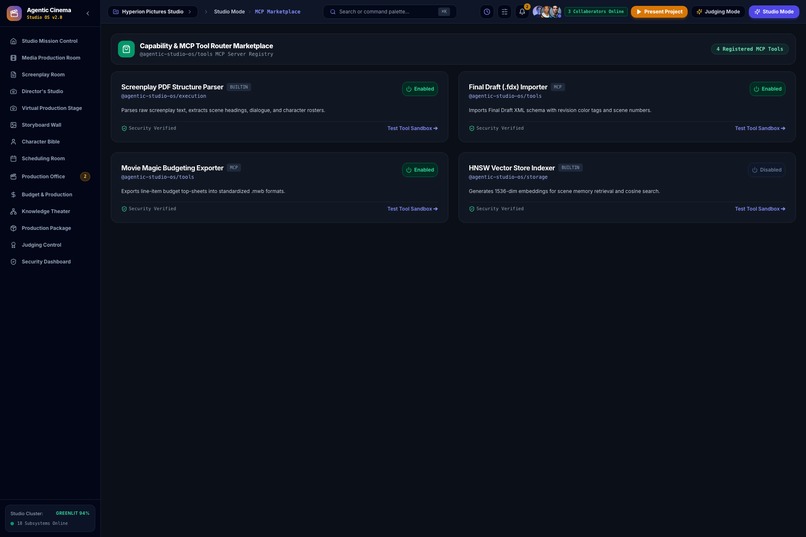The width and height of the screenshot is (806, 537).
Task: Open Production Package sidebar icon
Action: coord(13,228)
